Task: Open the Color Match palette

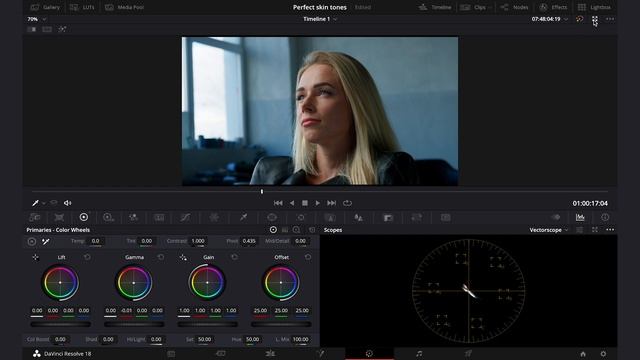Action: click(x=59, y=218)
